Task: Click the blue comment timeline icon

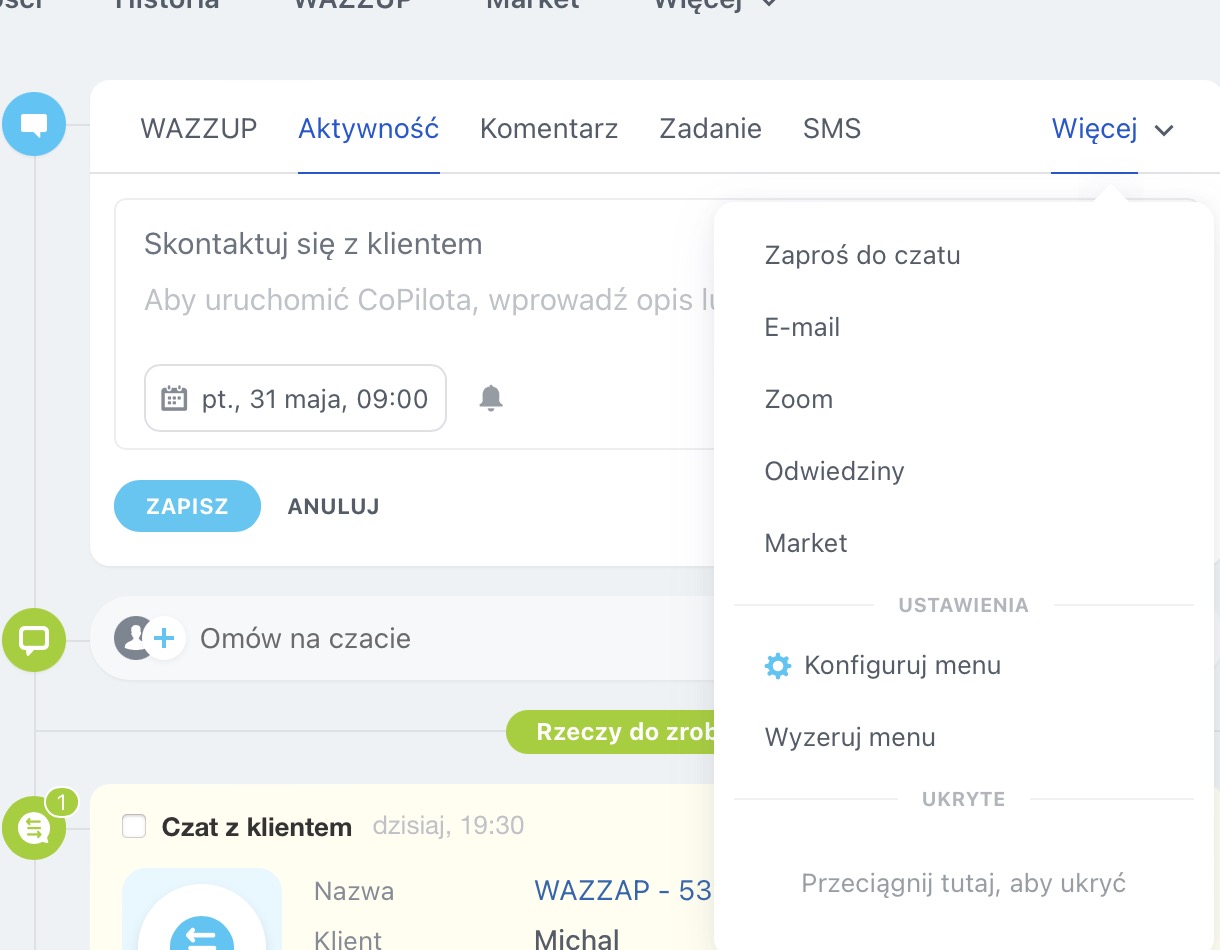Action: coord(34,125)
